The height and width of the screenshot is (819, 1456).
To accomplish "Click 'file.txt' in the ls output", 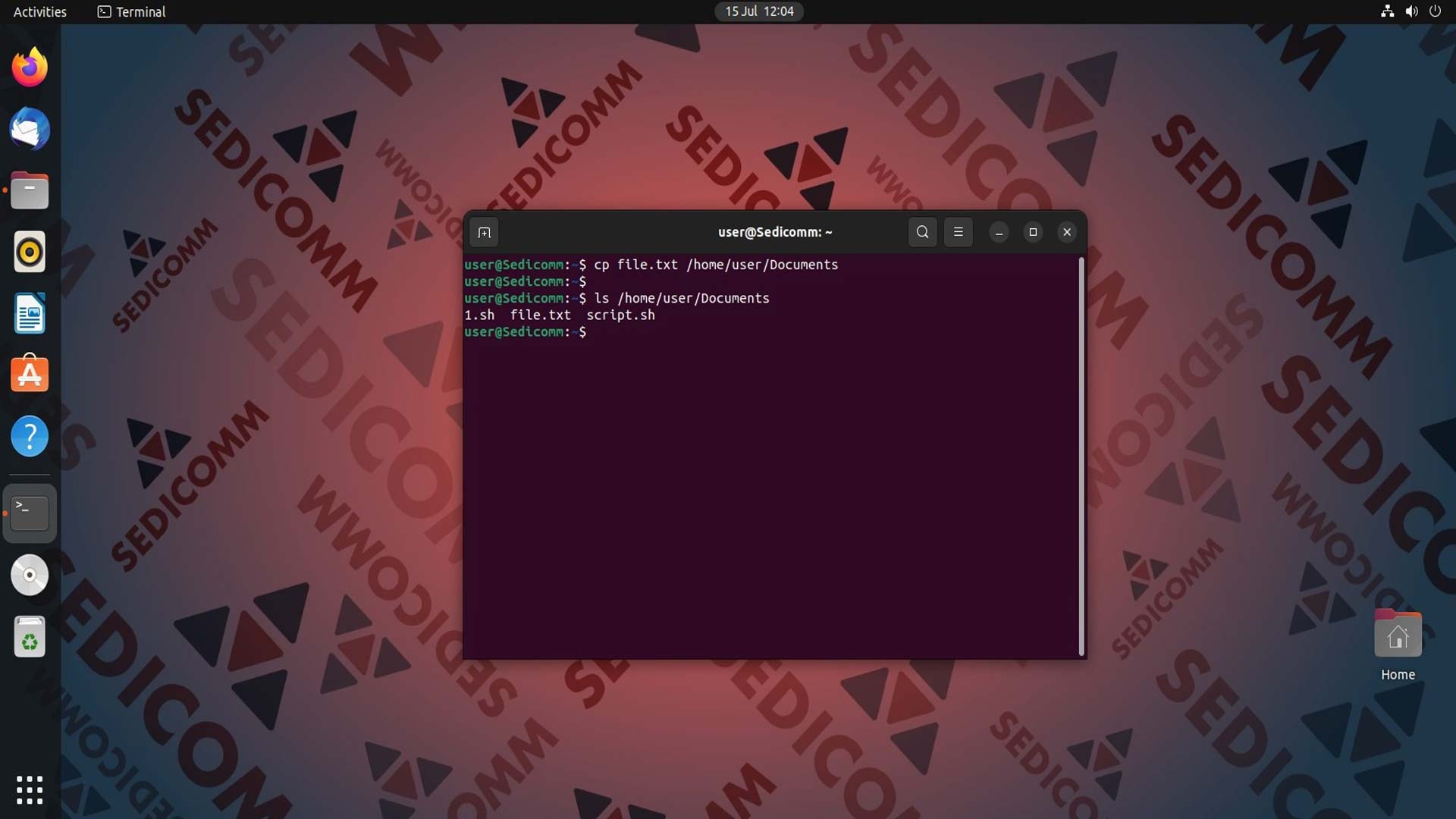I will (540, 315).
